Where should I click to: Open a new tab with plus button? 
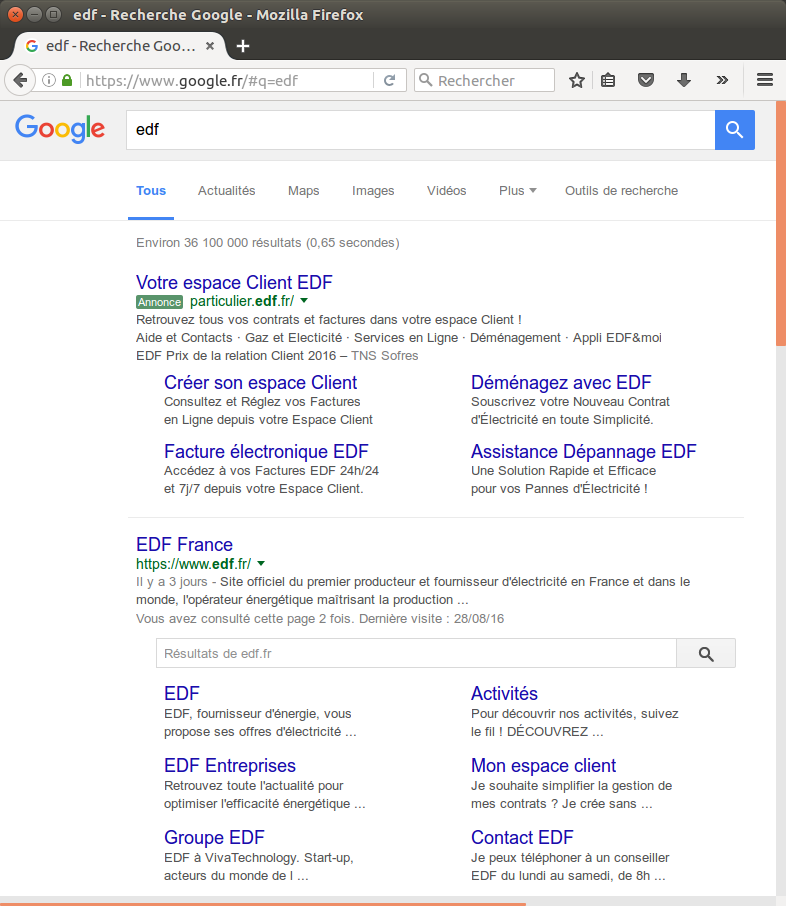point(243,46)
